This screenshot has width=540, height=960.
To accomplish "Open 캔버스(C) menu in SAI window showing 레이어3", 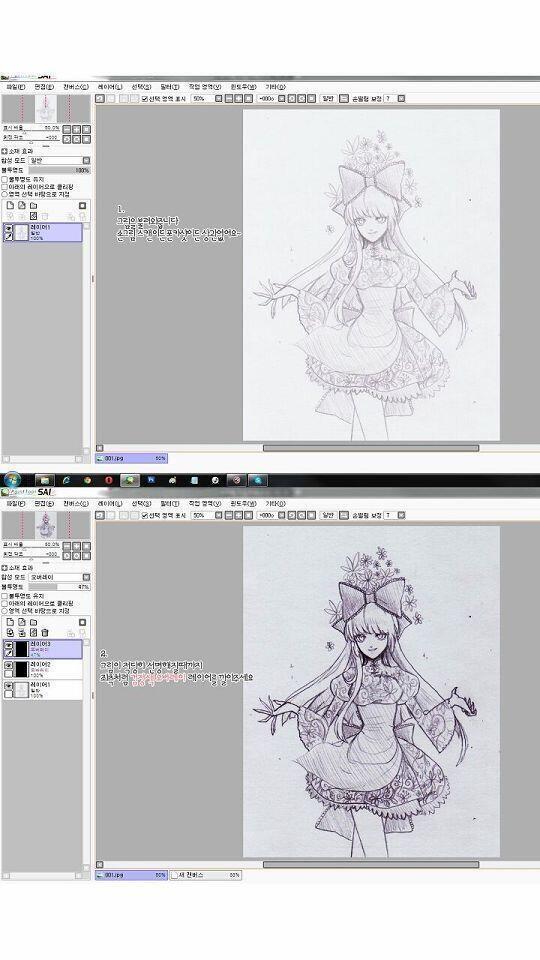I will [76, 503].
